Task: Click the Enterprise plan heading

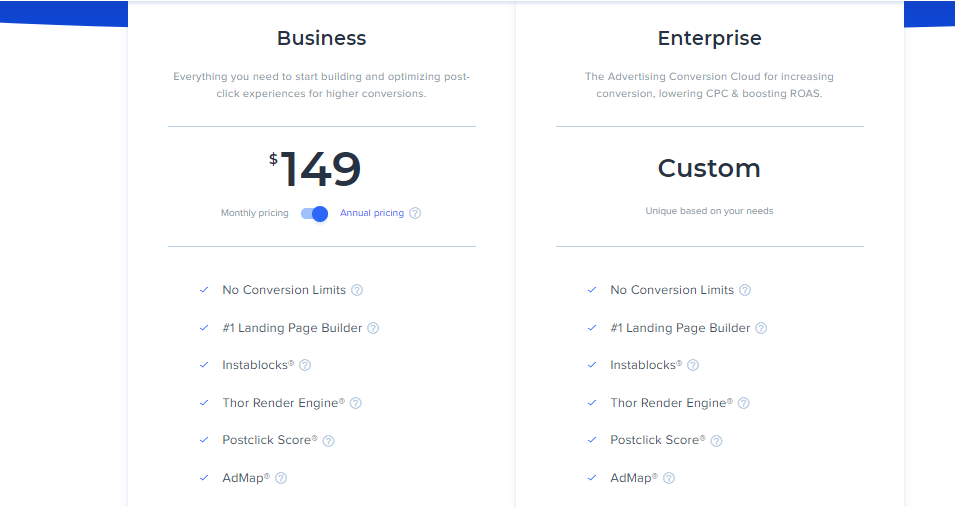Action: (709, 39)
